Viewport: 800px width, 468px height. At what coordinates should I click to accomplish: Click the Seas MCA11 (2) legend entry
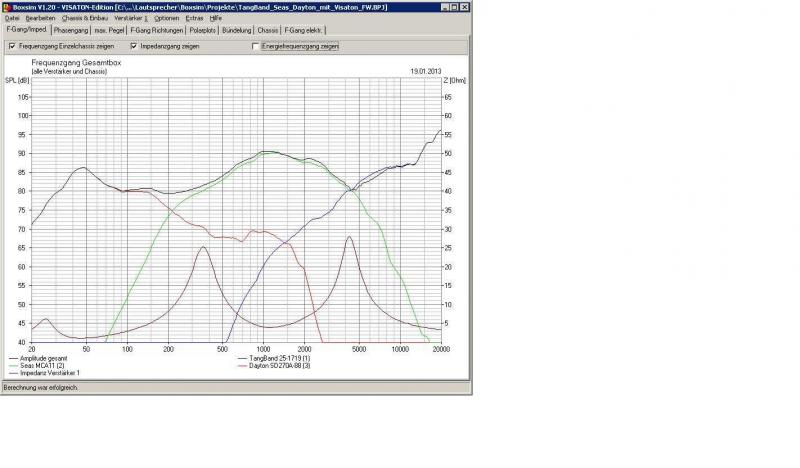tap(37, 366)
